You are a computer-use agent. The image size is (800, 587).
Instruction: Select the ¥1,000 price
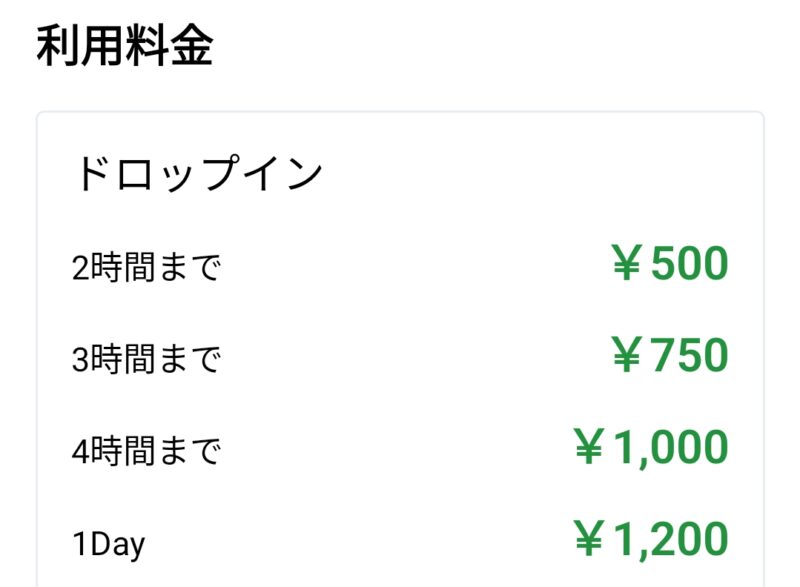coord(650,447)
